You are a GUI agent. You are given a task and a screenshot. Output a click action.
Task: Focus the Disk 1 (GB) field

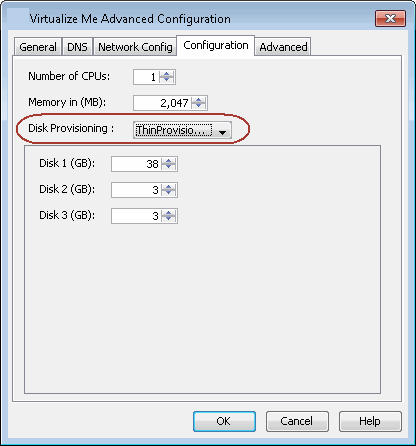pyautogui.click(x=136, y=164)
